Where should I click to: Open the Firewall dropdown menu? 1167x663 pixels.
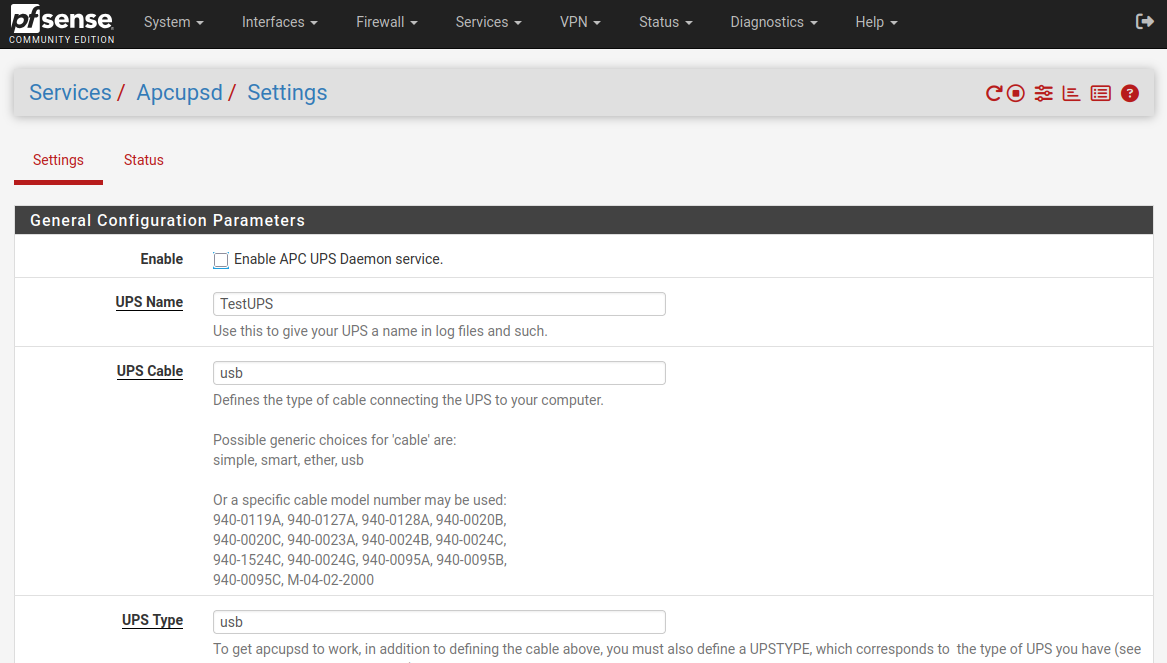point(386,22)
